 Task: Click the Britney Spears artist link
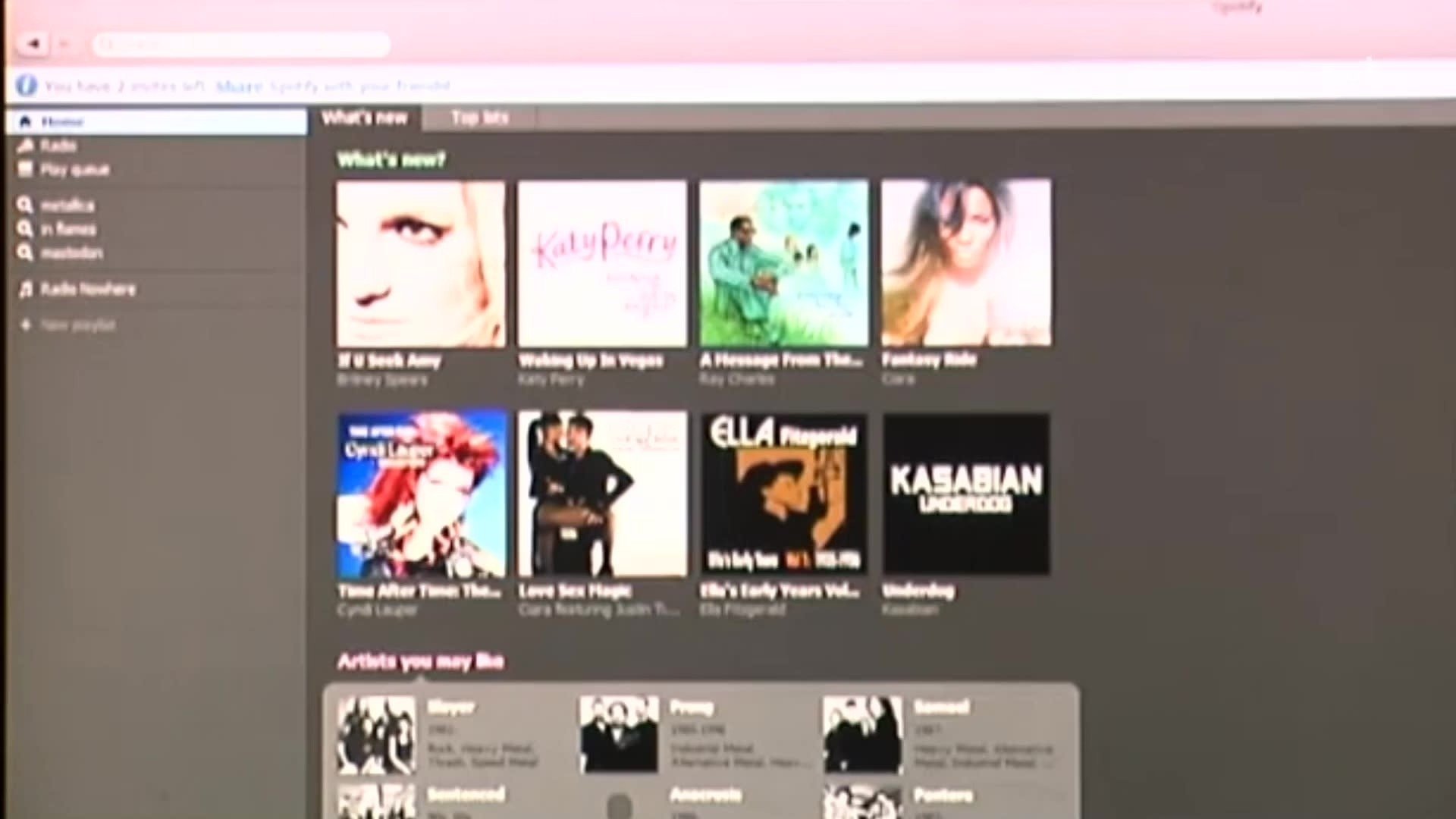[x=382, y=380]
